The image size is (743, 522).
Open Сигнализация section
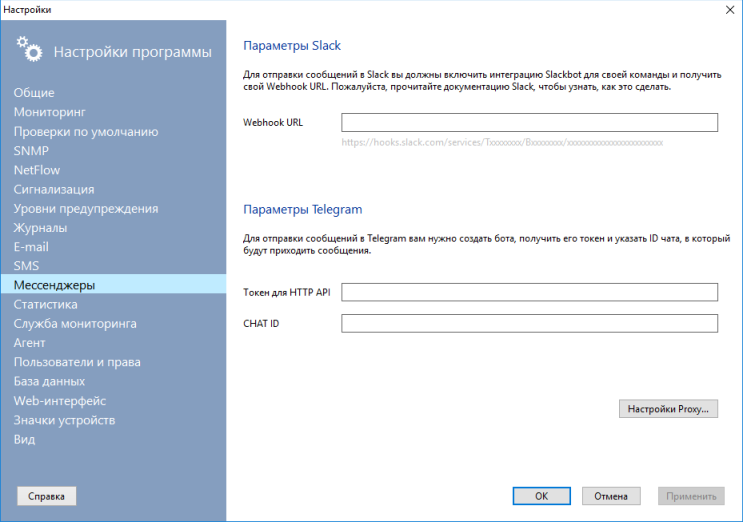pyautogui.click(x=54, y=189)
